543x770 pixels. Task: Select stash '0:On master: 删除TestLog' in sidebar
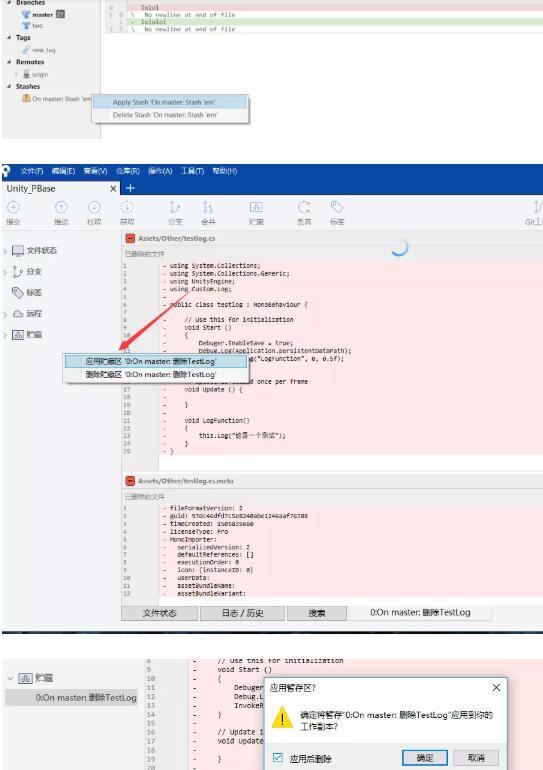(72, 697)
